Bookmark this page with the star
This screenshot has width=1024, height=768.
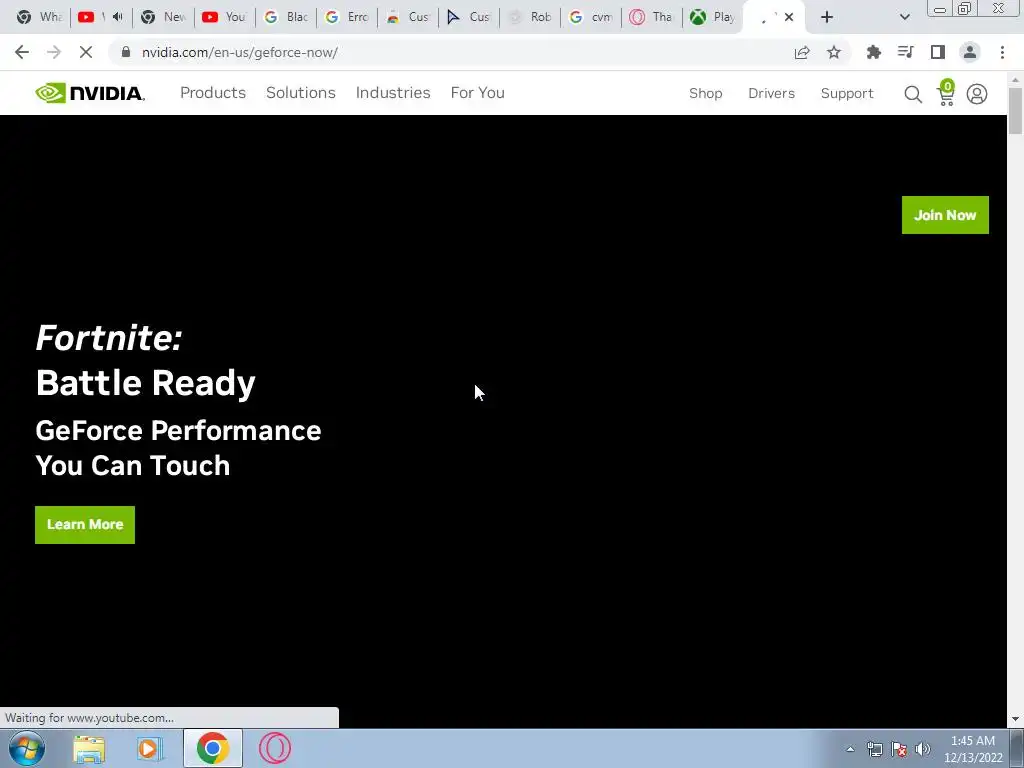[x=834, y=52]
